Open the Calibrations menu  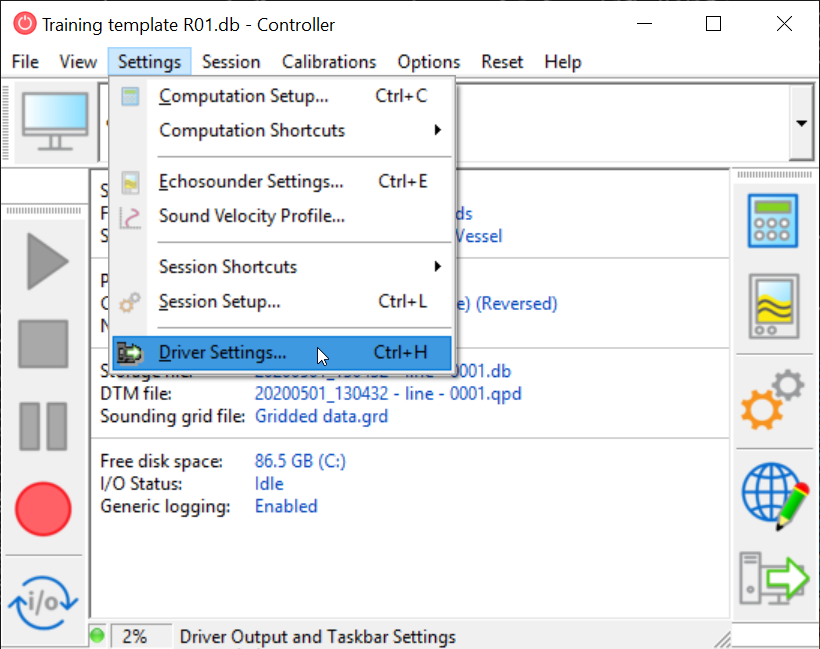329,62
